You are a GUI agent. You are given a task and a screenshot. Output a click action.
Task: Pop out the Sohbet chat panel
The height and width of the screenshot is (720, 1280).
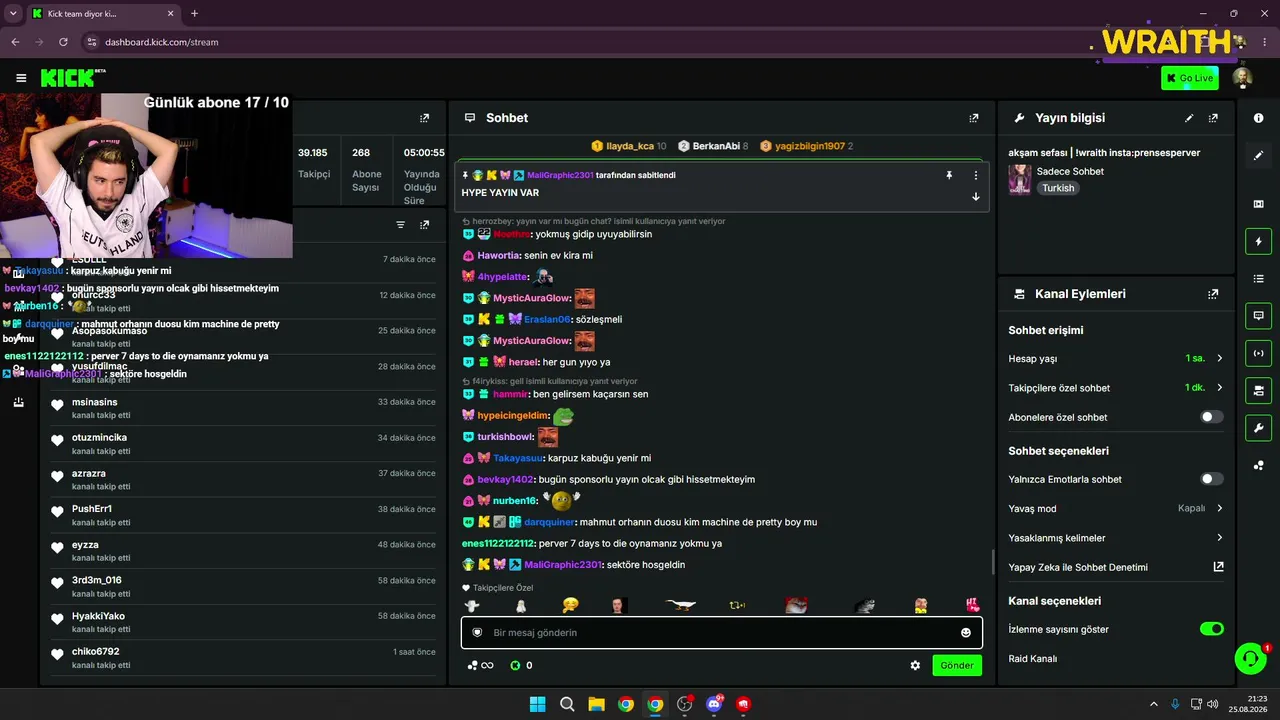point(974,118)
